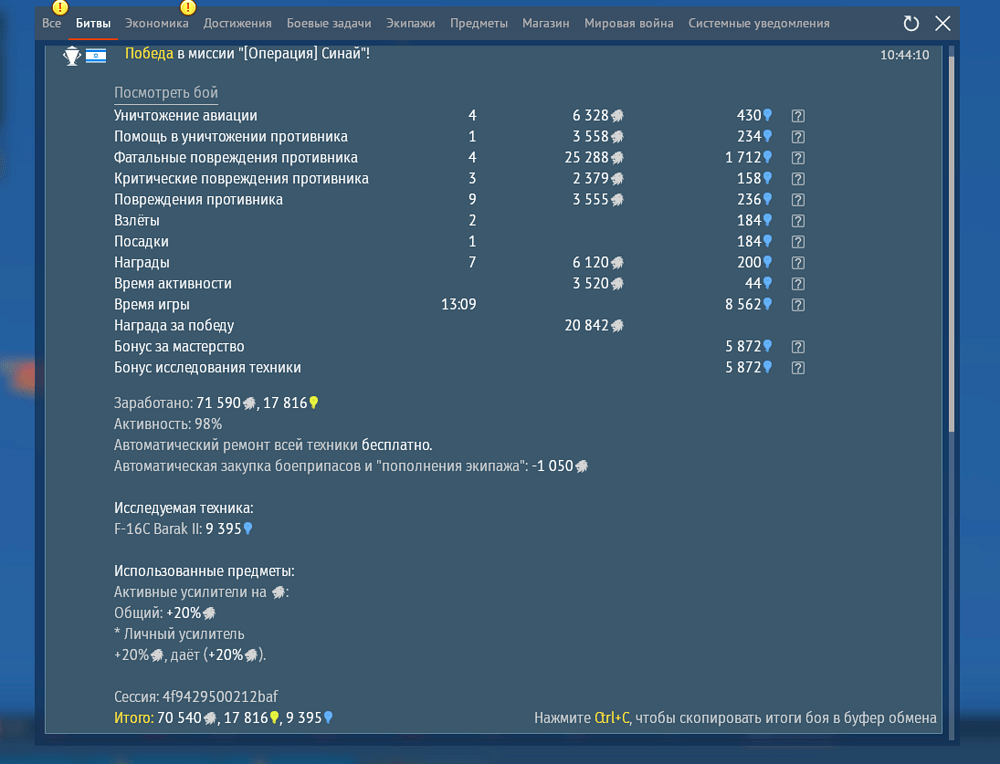The height and width of the screenshot is (764, 1000).
Task: Click the 10:44:10 timestamp
Action: (x=904, y=55)
